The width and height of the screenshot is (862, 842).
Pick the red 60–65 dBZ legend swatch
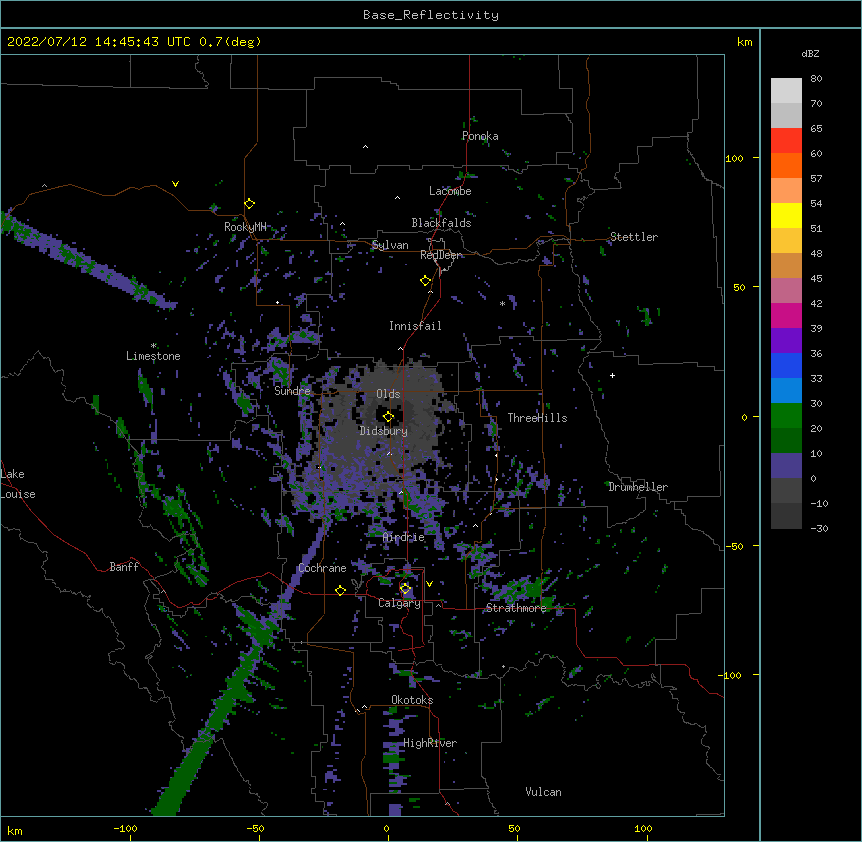pos(786,141)
